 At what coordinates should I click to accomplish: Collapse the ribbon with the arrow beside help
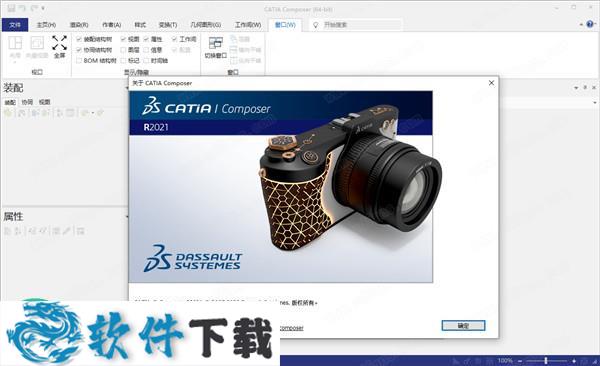(x=581, y=25)
